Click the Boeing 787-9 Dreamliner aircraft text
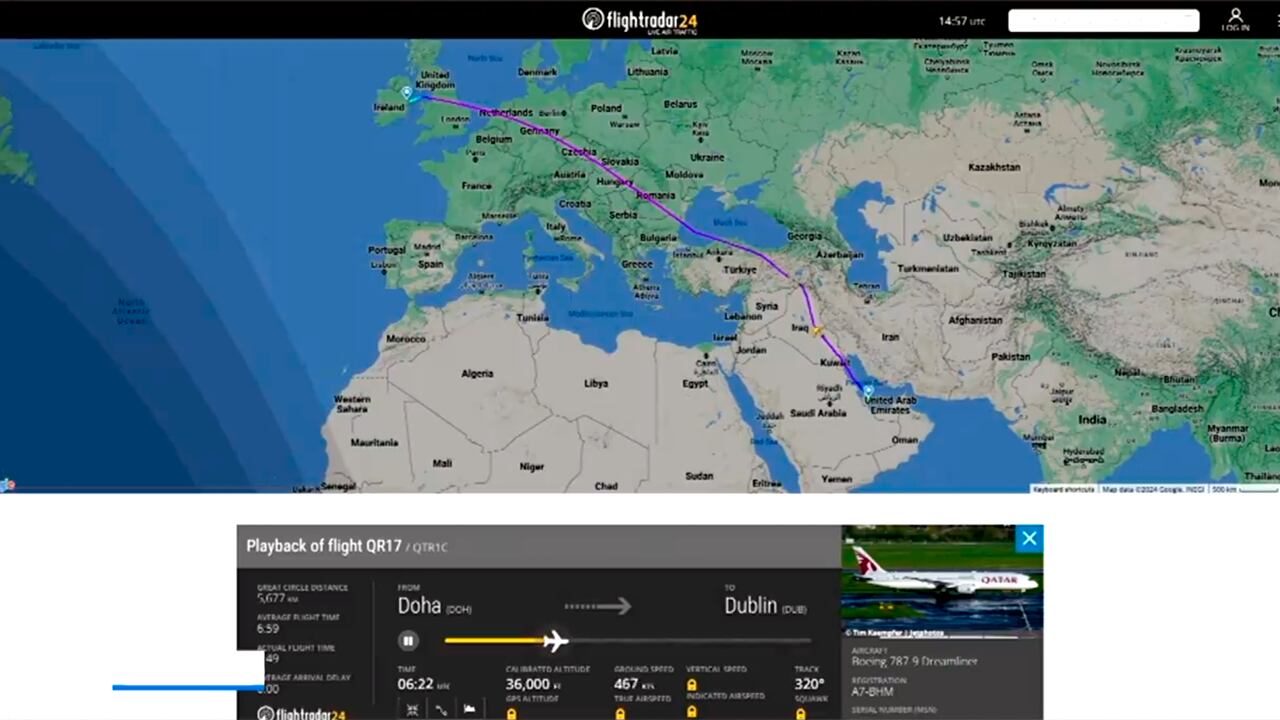The image size is (1280, 720). (x=914, y=661)
